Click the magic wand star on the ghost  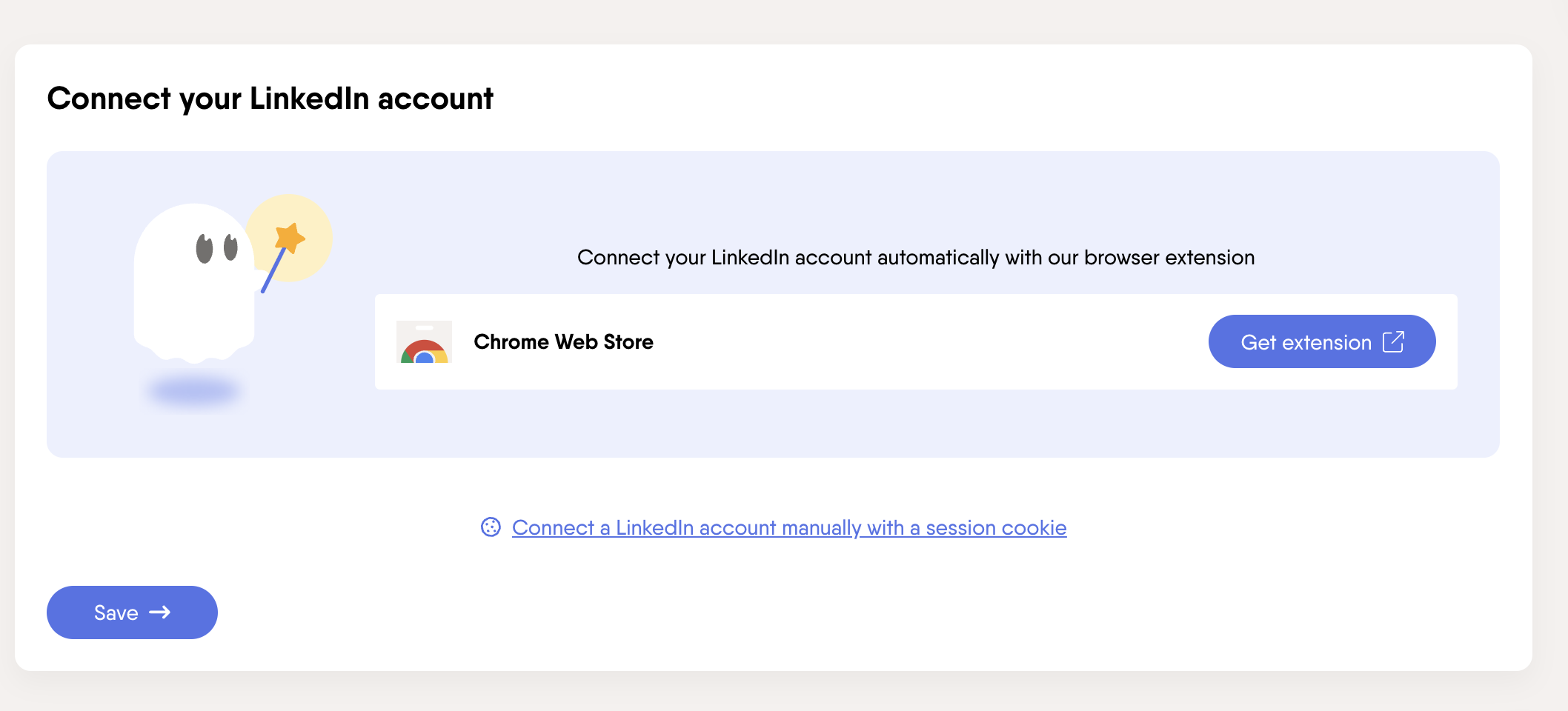(x=288, y=237)
